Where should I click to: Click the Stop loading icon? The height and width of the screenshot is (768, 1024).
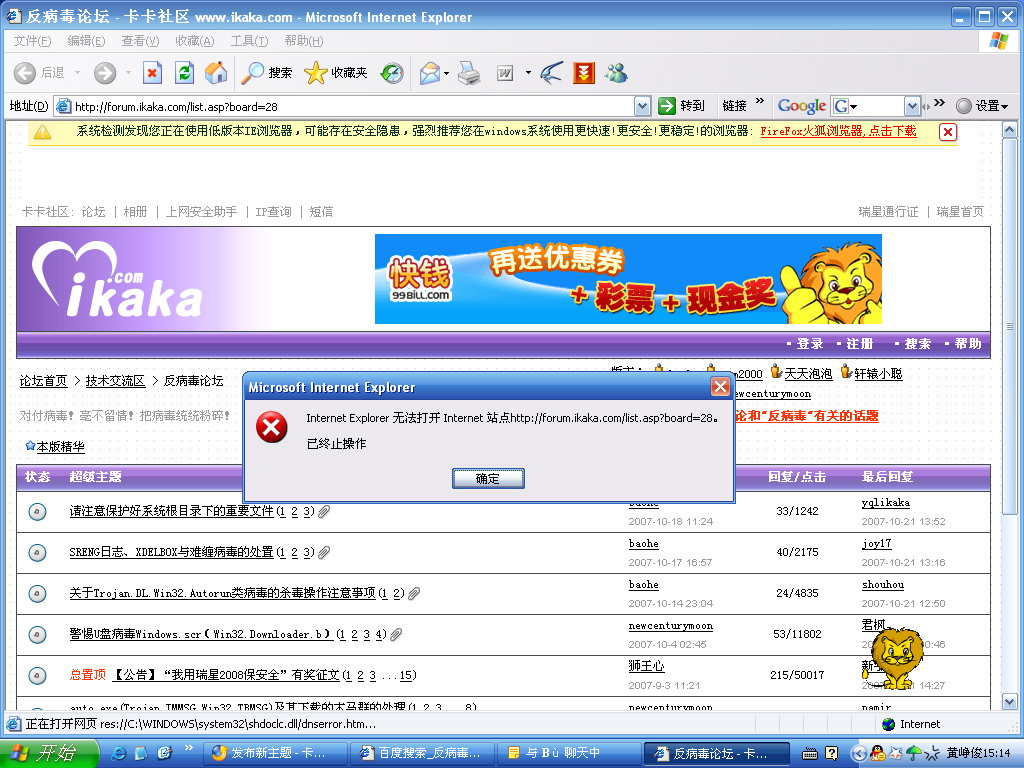pos(152,72)
